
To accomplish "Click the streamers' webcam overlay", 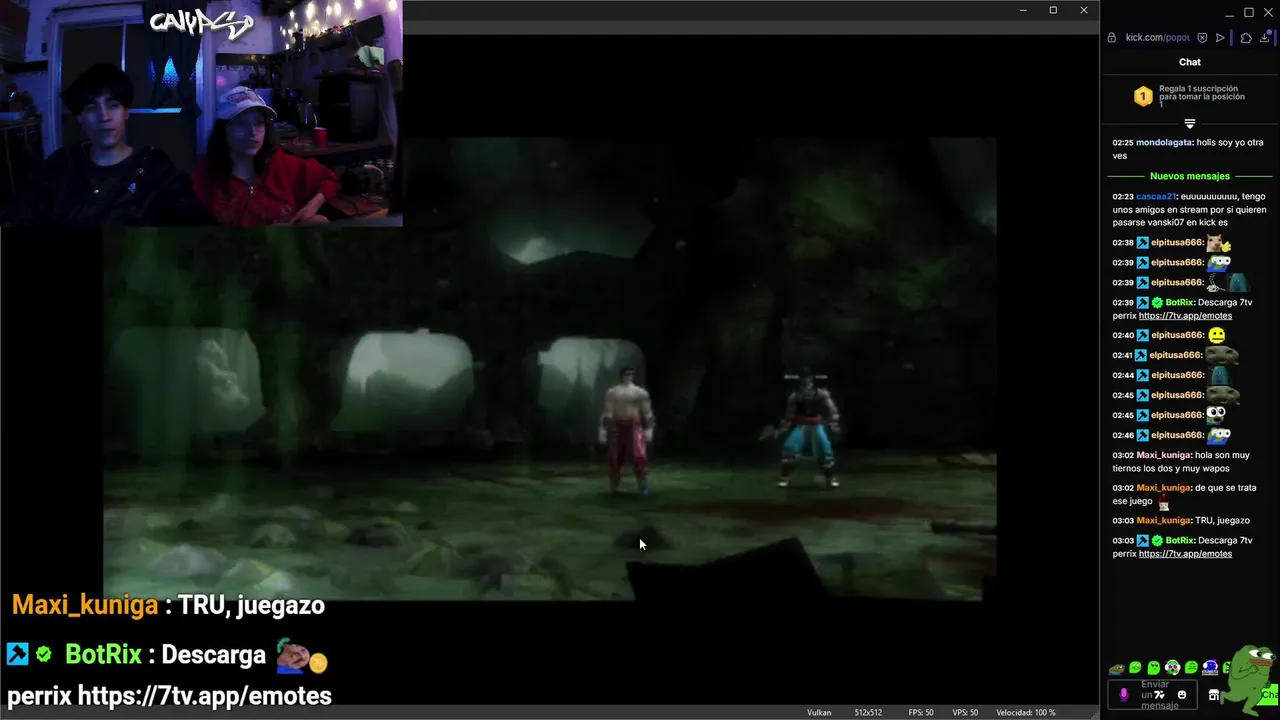I will click(201, 113).
